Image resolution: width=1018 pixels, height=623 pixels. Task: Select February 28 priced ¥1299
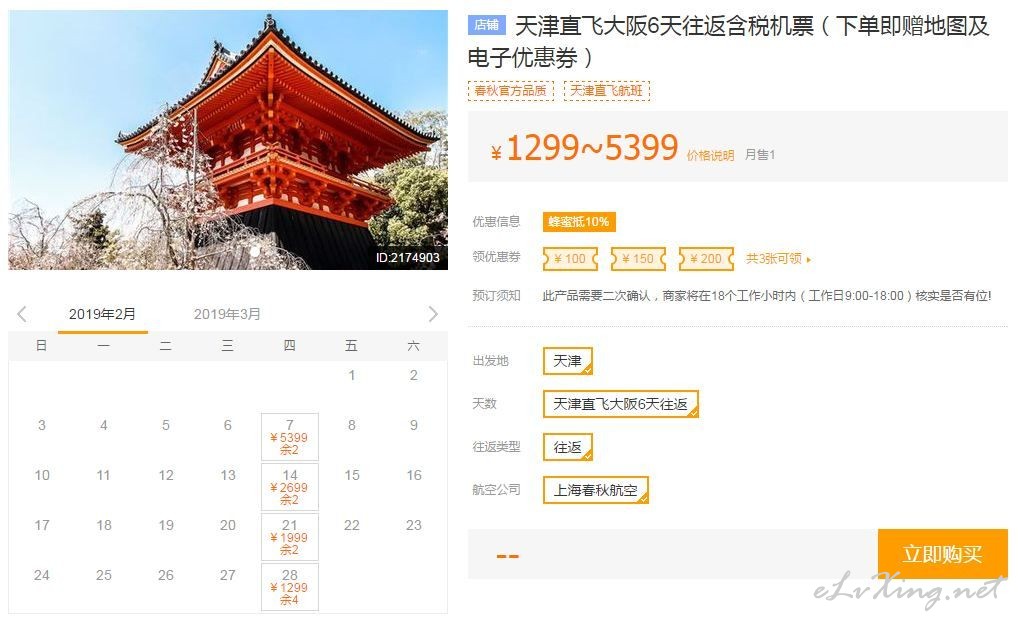click(290, 587)
